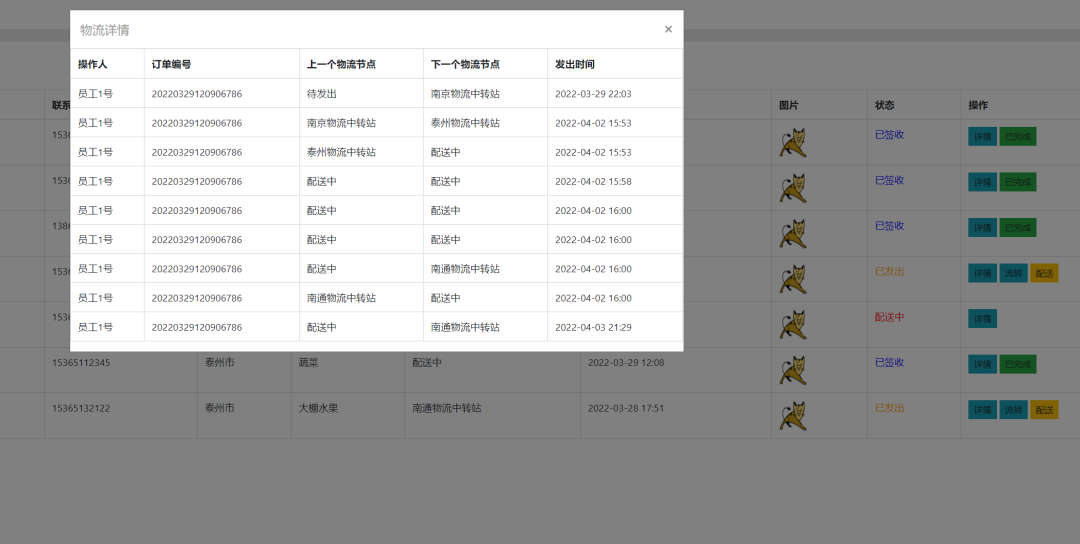Close the 物流详情 dialog with ×

pos(668,29)
